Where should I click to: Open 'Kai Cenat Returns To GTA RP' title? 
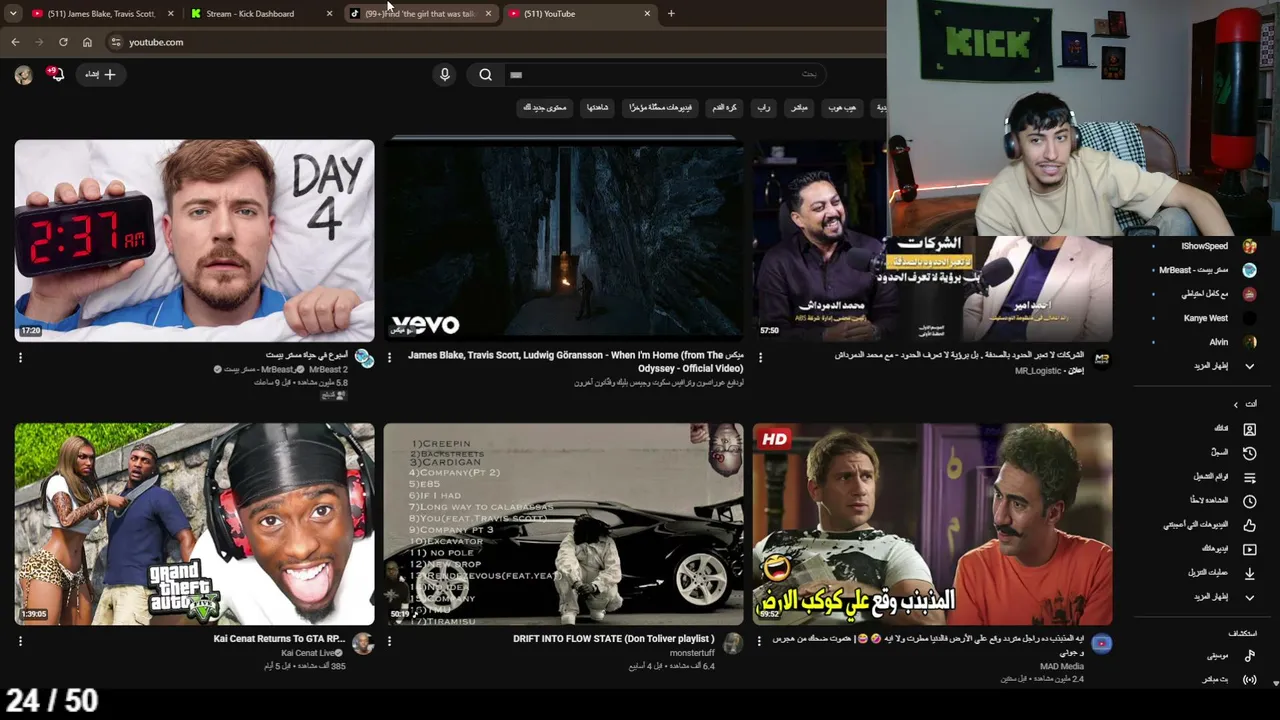[x=279, y=639]
